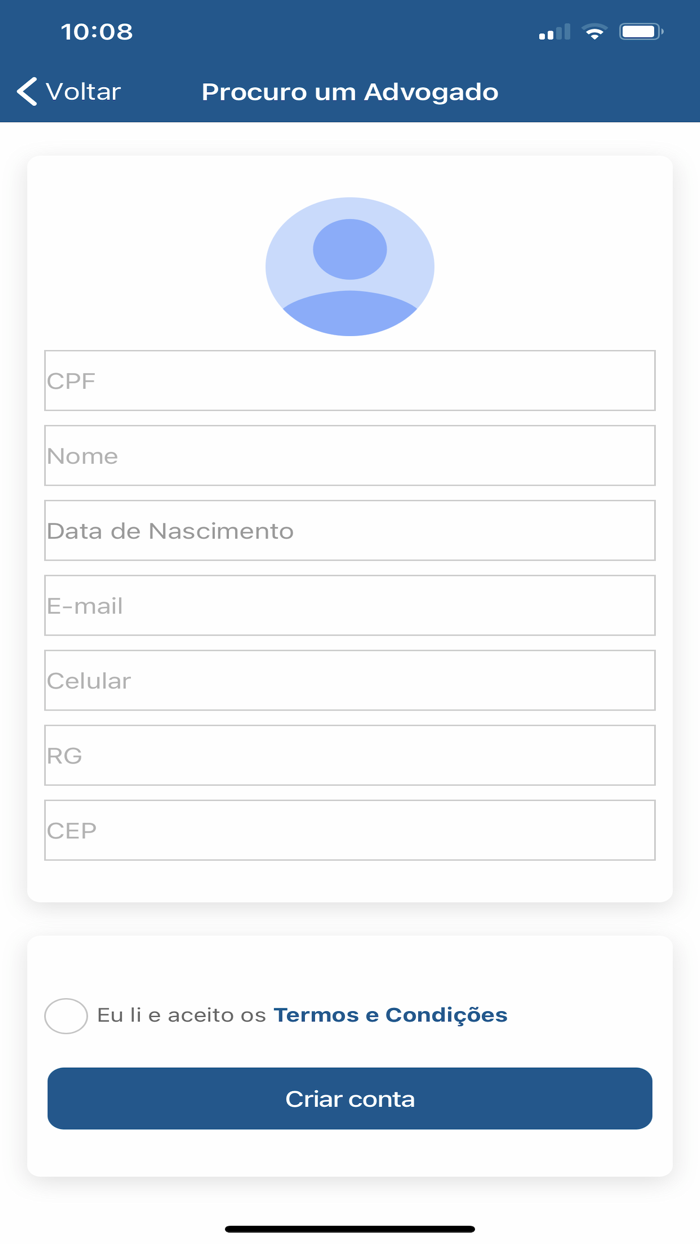
Task: Tap the Procuro um Advogado title
Action: (x=350, y=92)
